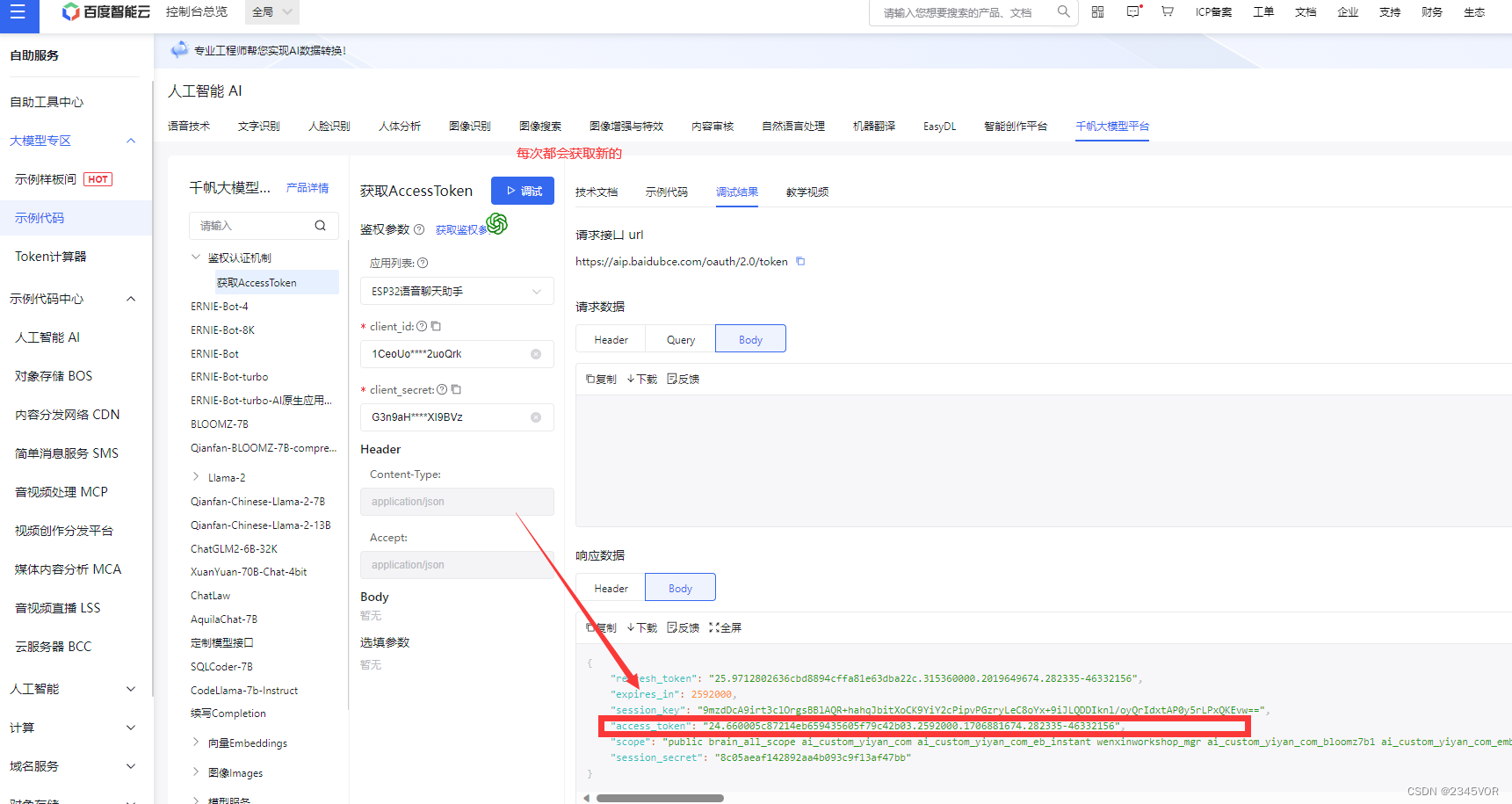The width and height of the screenshot is (1512, 804).
Task: Select the response data Header tab
Action: pyautogui.click(x=611, y=588)
